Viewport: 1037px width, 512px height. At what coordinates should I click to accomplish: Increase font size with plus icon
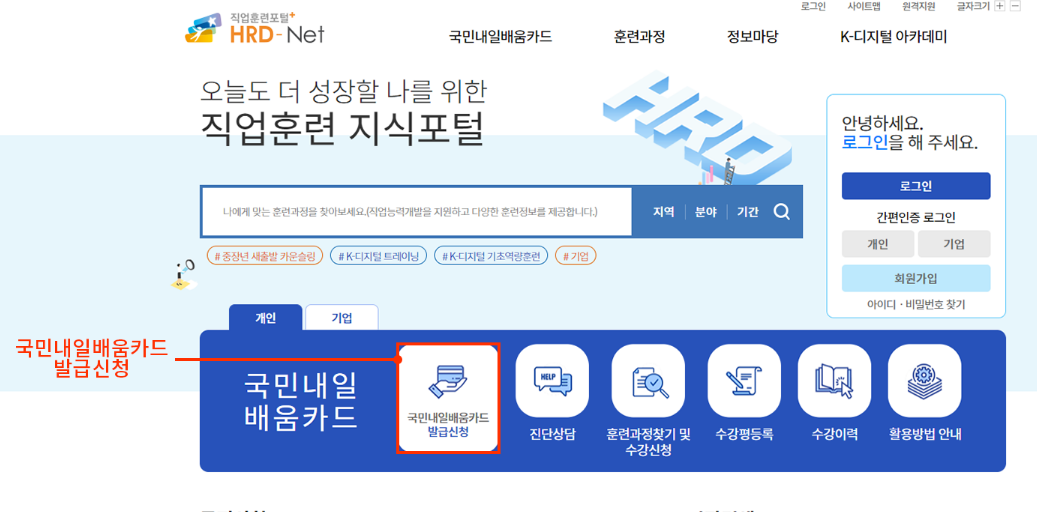999,6
